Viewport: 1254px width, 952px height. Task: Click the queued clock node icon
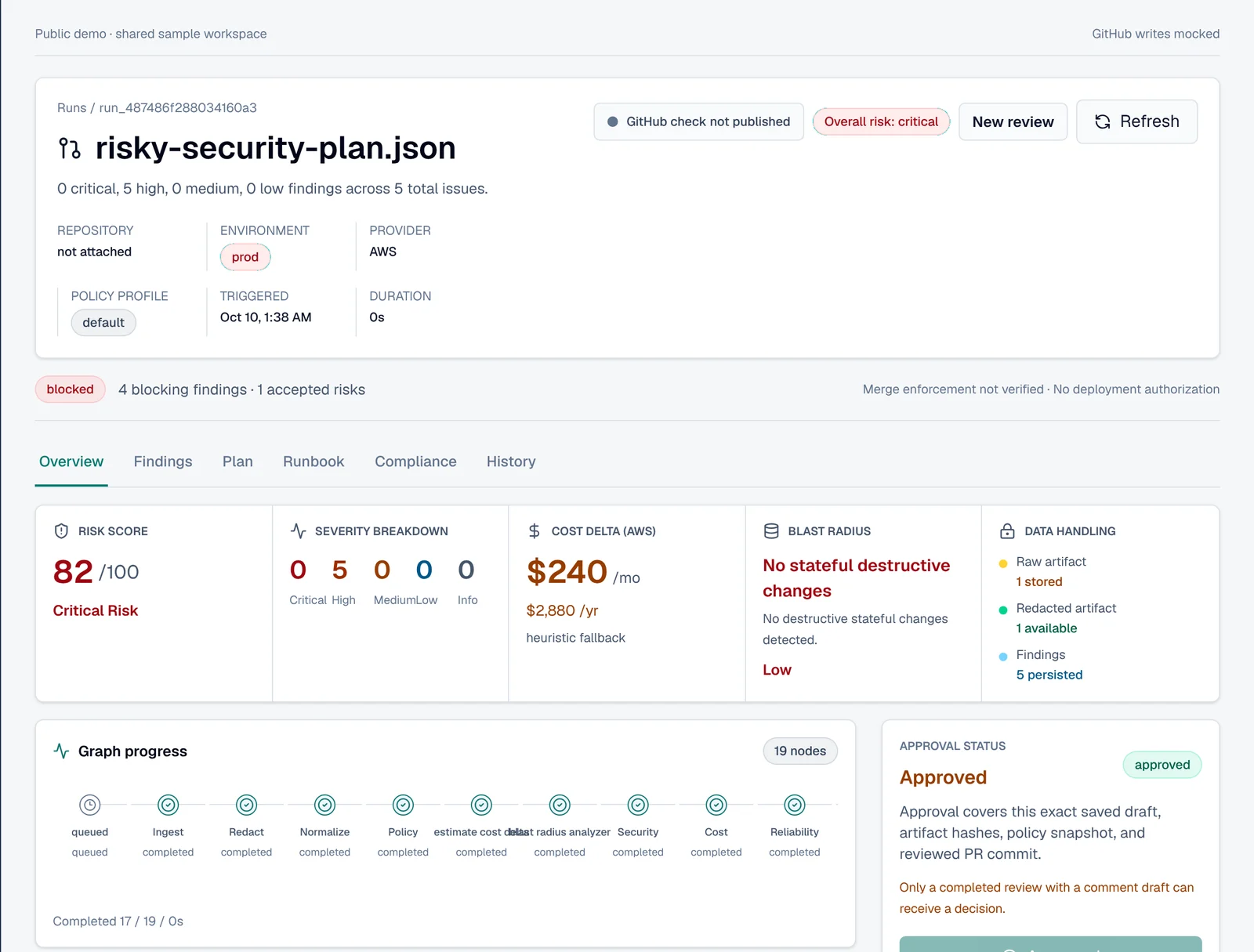90,805
